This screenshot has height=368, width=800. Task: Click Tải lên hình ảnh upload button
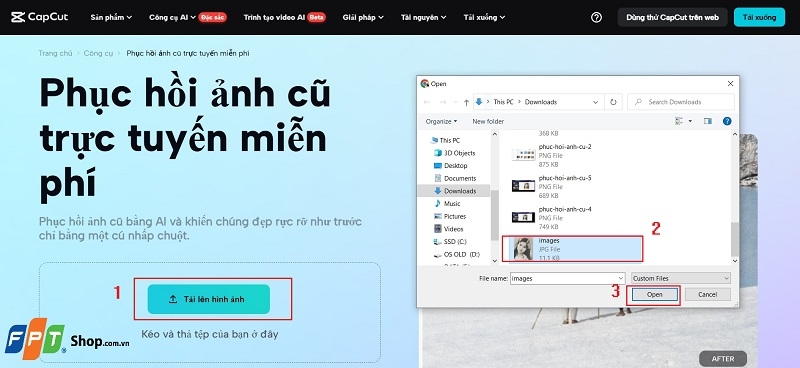tap(209, 299)
